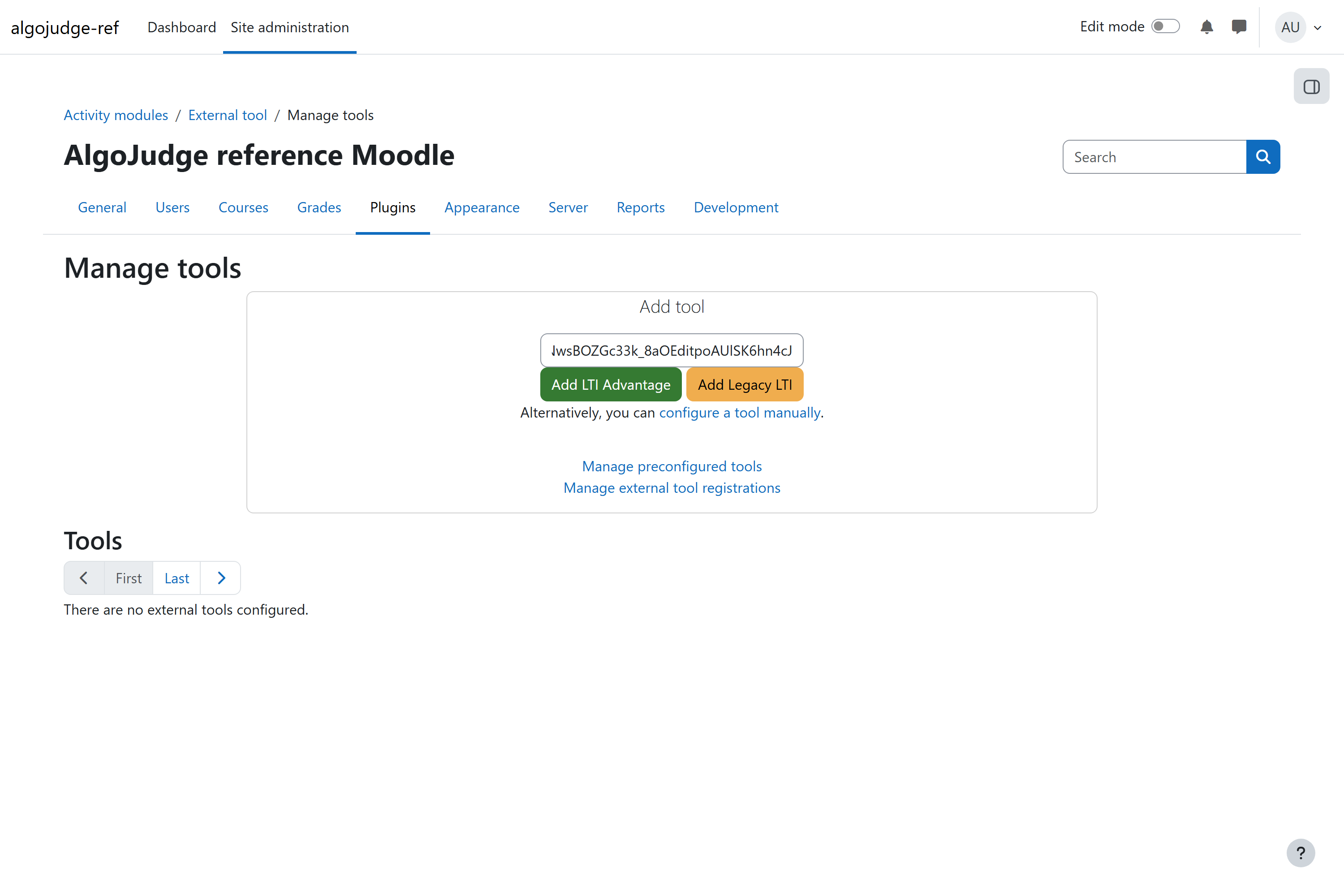The width and height of the screenshot is (1344, 896).
Task: Click the 'AlgoJudge reference Moodle' heading
Action: (259, 155)
